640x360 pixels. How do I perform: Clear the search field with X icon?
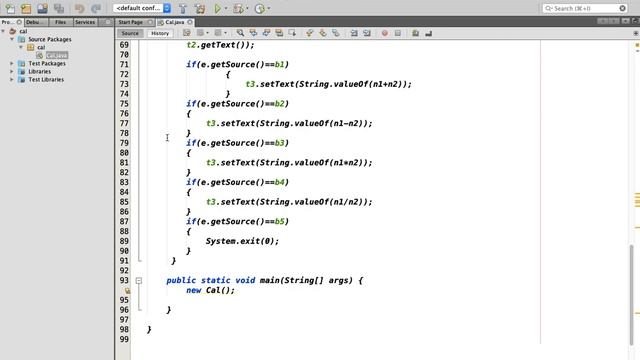pyautogui.click(x=622, y=8)
